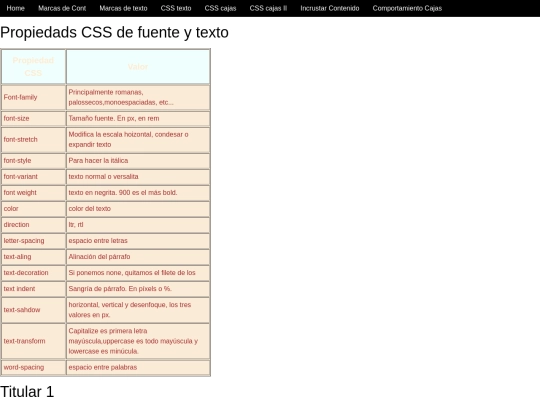Viewport: 540px width, 405px height.
Task: Select value 'texto en negrita. 900 es el más bold.'
Action: pyautogui.click(x=138, y=193)
